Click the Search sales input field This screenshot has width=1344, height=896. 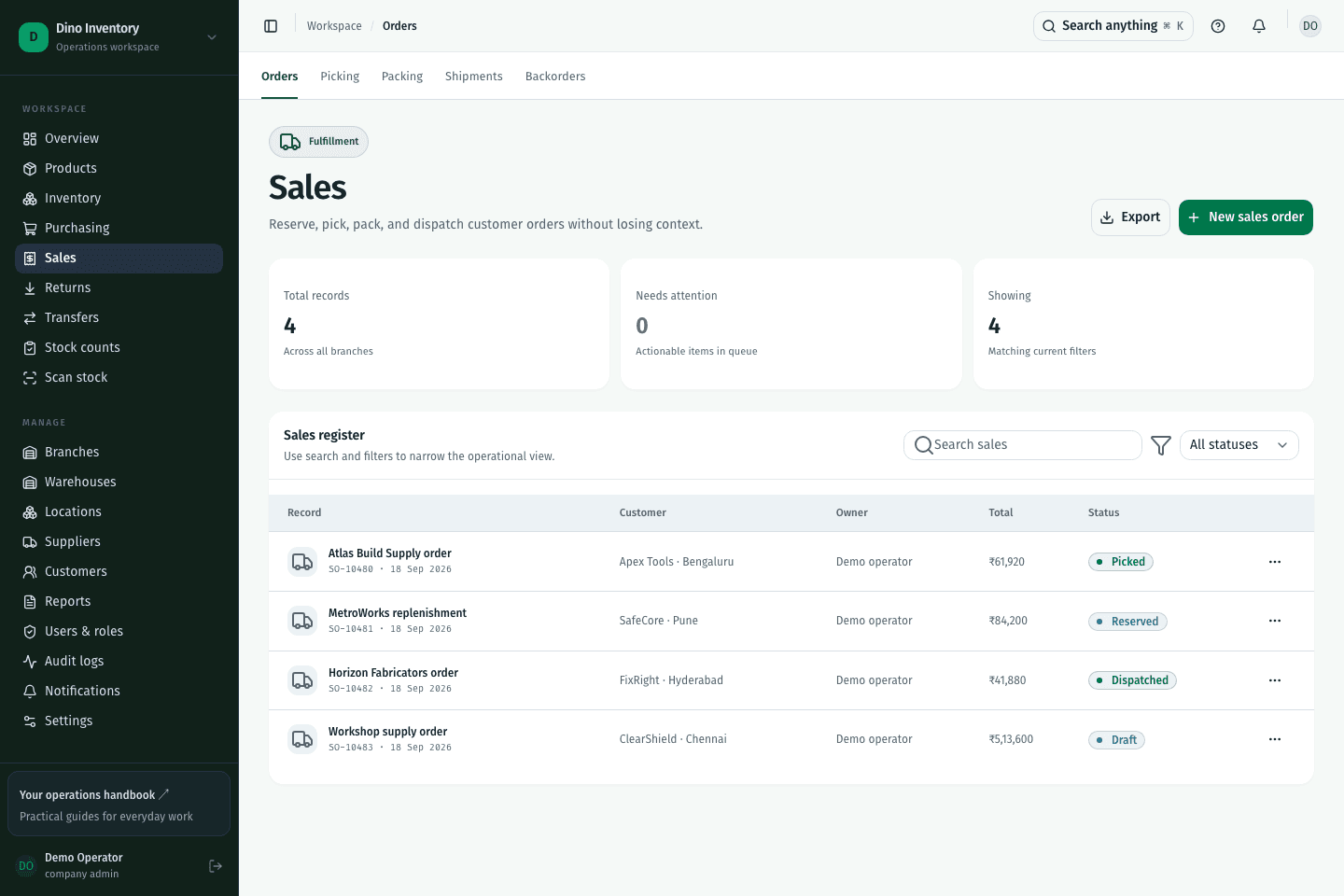[x=1023, y=445]
